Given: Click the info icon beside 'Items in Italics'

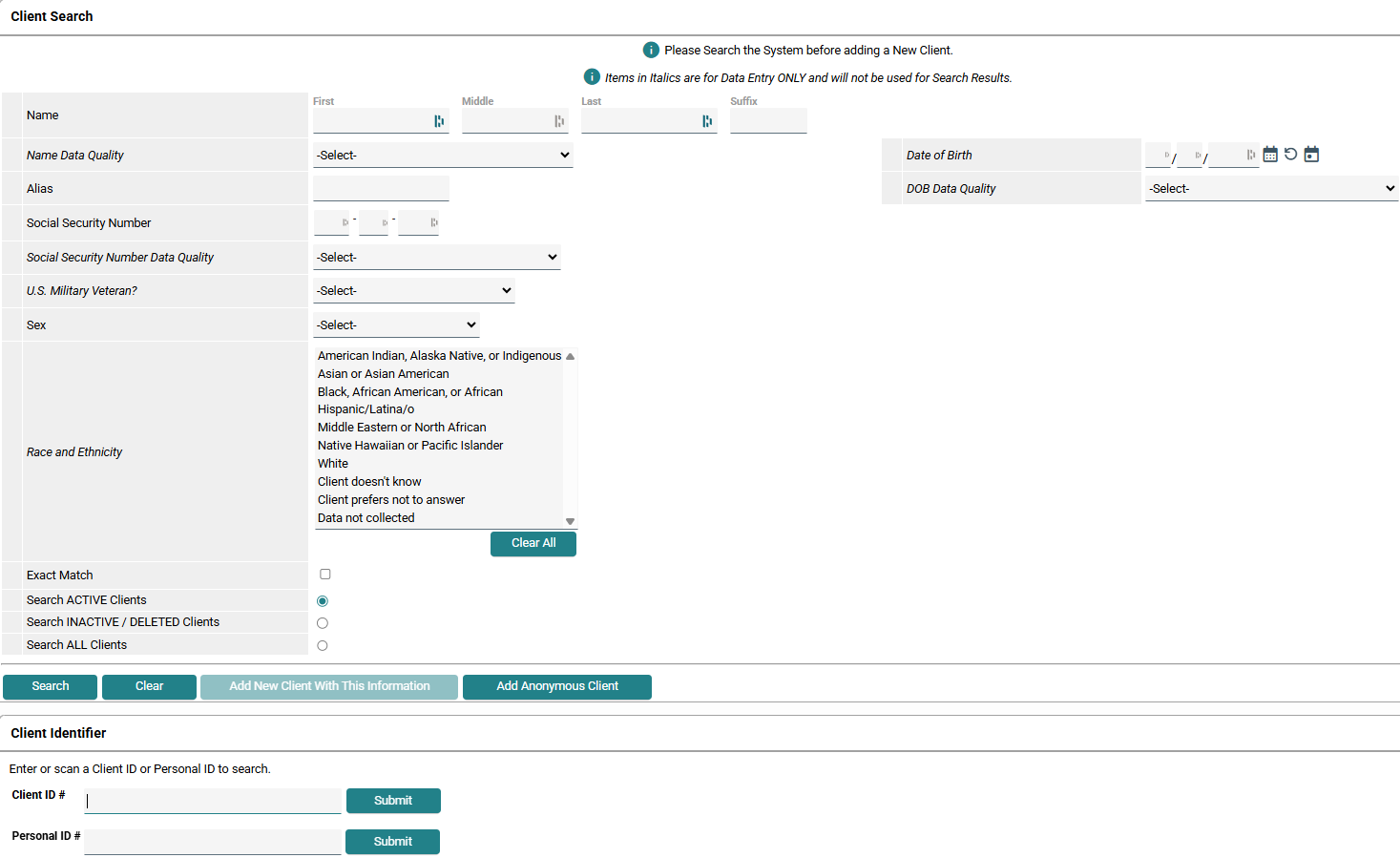Looking at the screenshot, I should pos(592,76).
